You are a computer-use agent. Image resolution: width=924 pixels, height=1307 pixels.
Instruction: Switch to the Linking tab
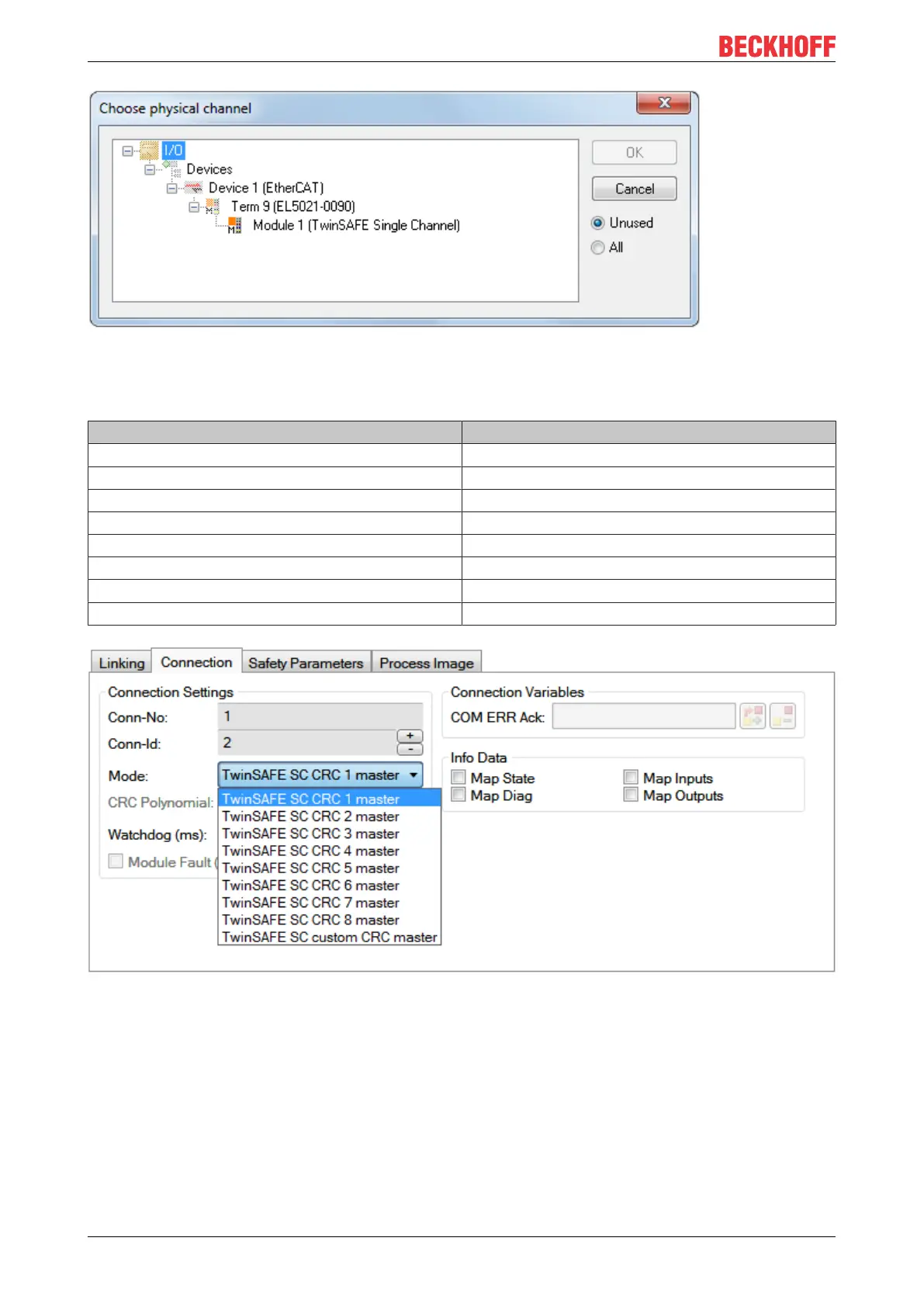click(121, 663)
